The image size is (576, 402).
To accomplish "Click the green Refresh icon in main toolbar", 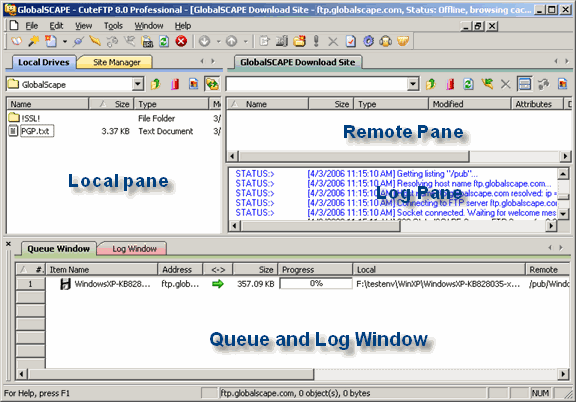I will (164, 41).
